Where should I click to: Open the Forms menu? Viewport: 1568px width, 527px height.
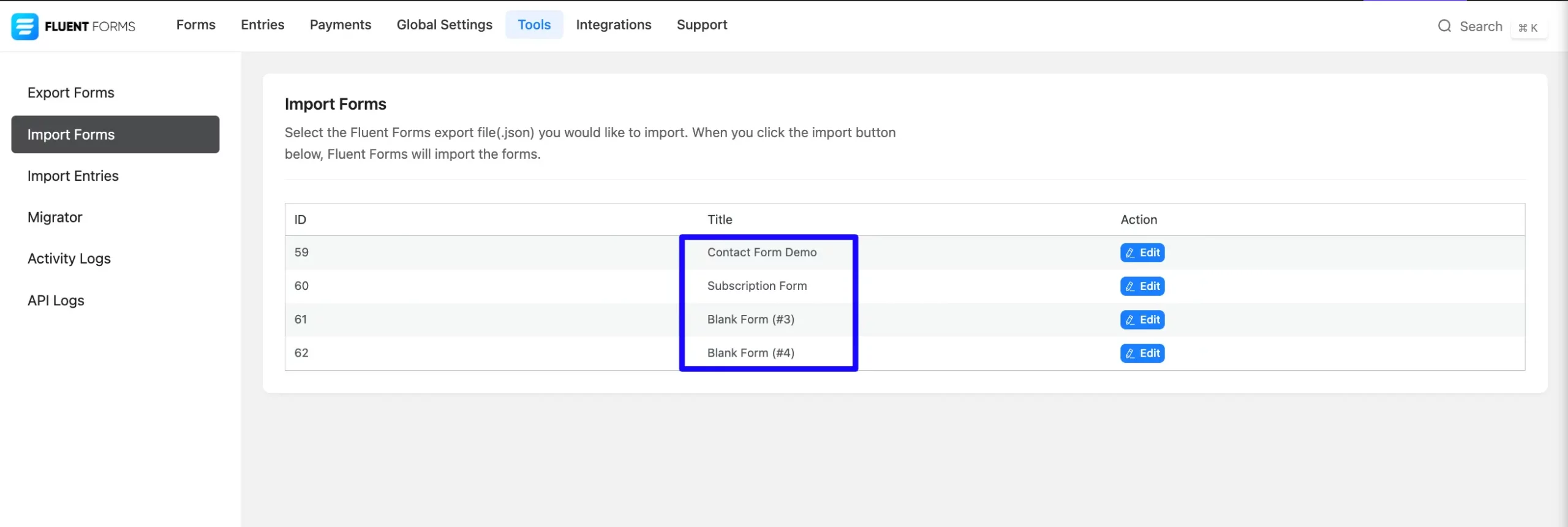coord(196,25)
